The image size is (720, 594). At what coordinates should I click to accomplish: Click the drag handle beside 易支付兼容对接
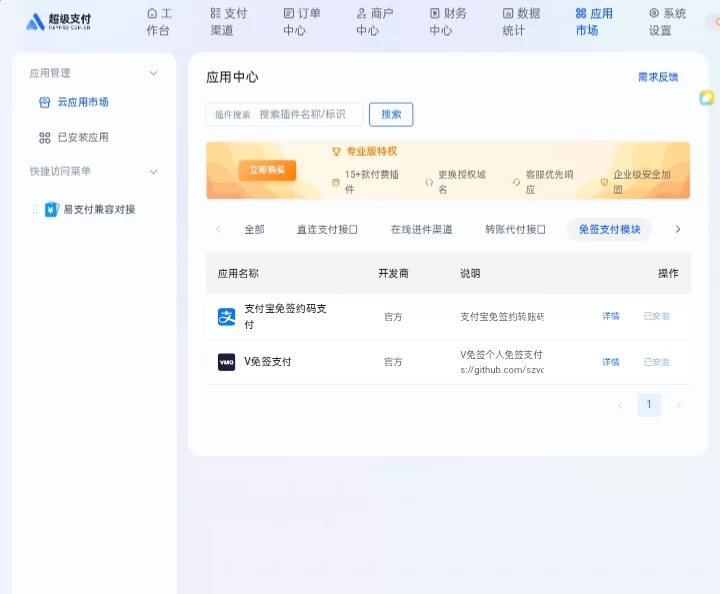pos(35,210)
